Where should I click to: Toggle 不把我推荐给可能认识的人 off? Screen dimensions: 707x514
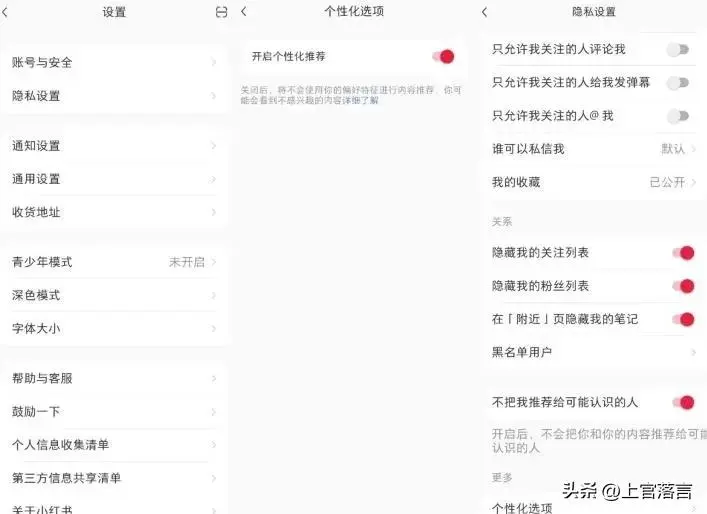(683, 402)
